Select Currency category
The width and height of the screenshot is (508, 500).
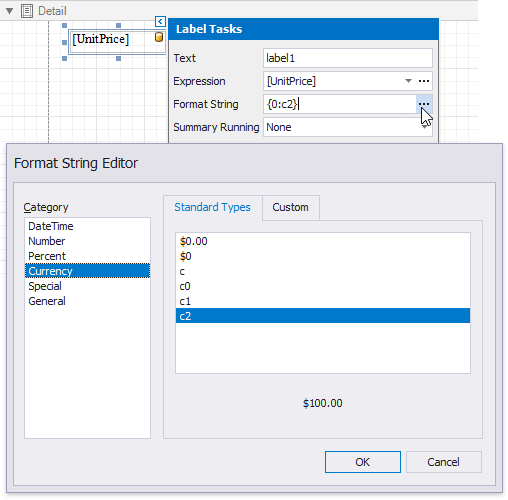tap(87, 271)
